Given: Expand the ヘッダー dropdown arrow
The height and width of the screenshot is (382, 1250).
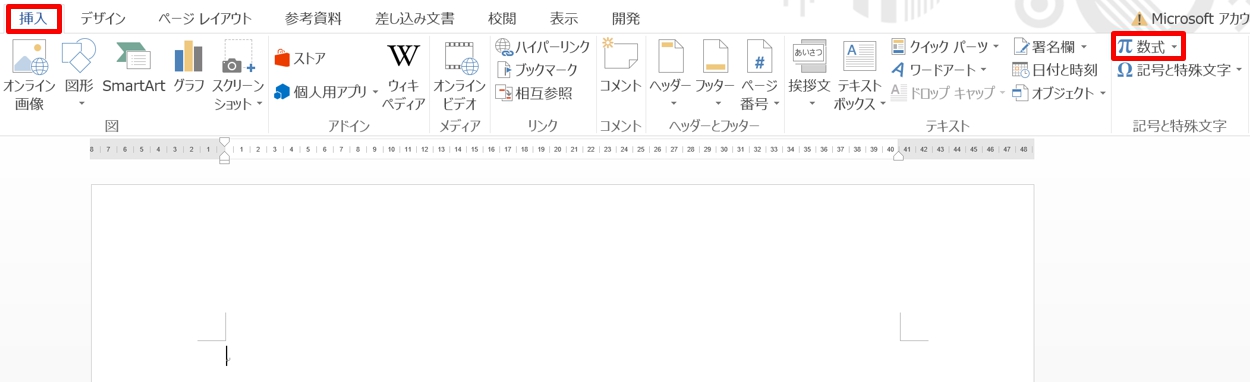Looking at the screenshot, I should (x=673, y=104).
